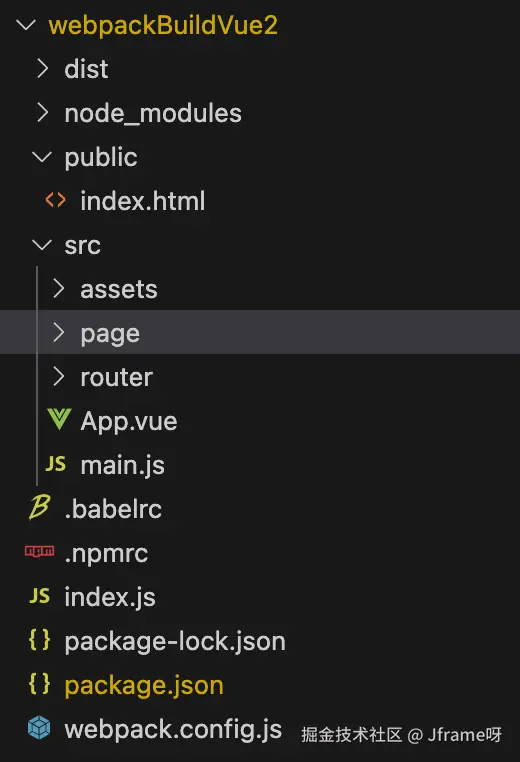Collapse the public folder chevron

(42, 156)
